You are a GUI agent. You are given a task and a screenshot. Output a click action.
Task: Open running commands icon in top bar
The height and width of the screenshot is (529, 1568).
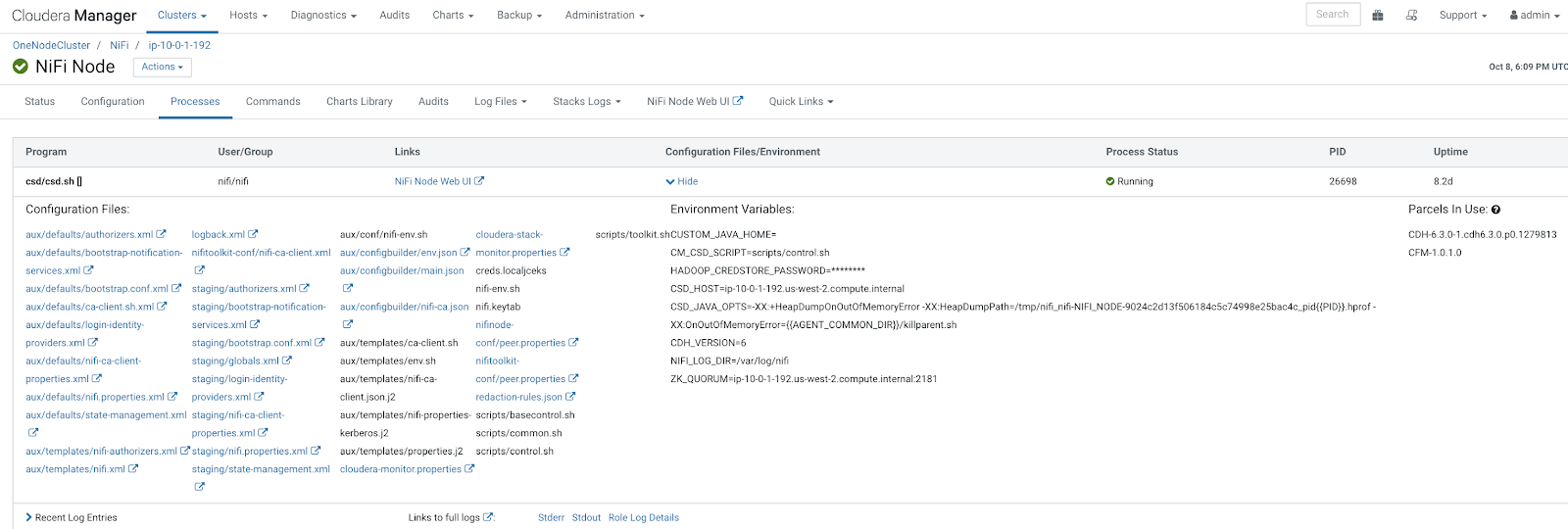[1412, 15]
